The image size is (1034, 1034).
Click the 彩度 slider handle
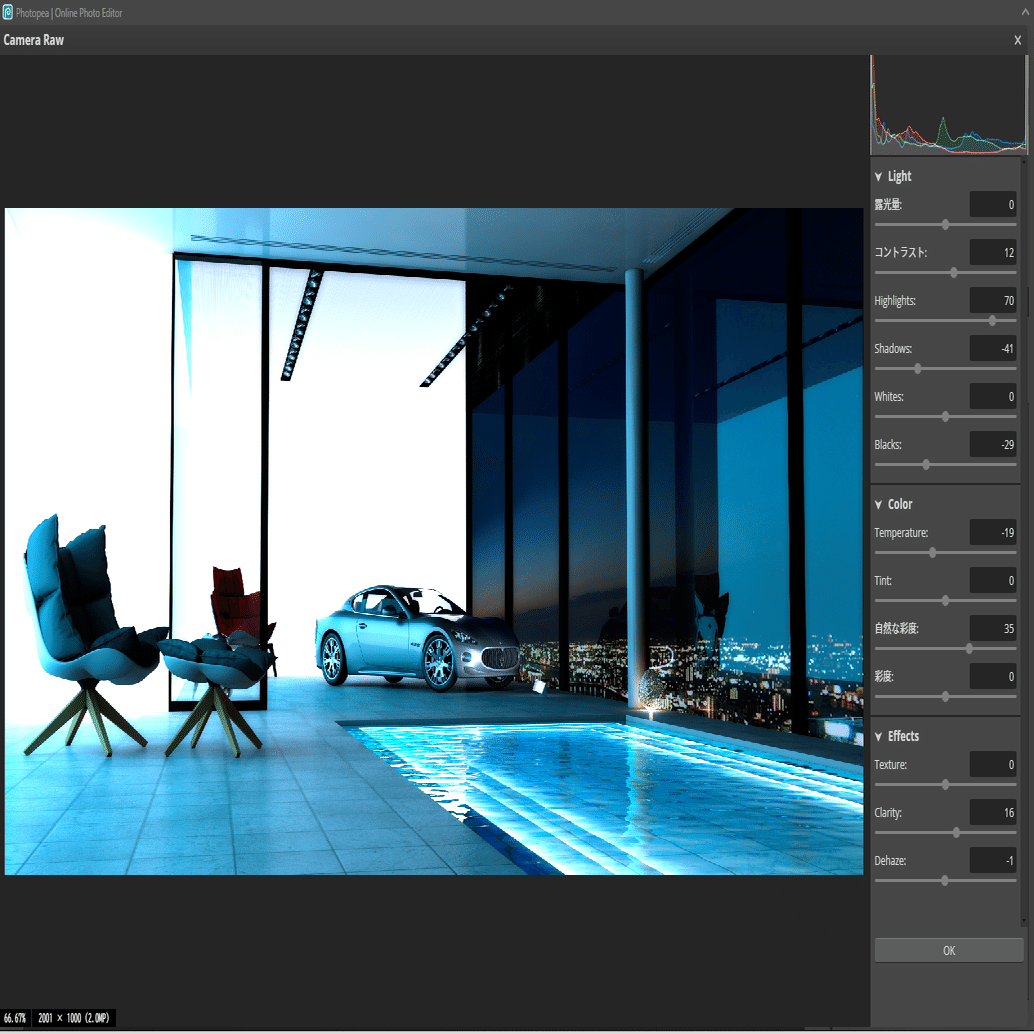pyautogui.click(x=945, y=696)
